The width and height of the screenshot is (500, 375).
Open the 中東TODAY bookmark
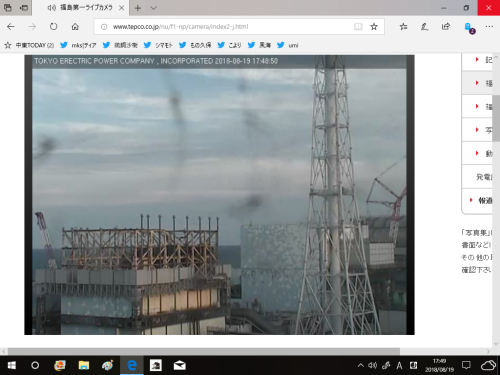point(29,45)
